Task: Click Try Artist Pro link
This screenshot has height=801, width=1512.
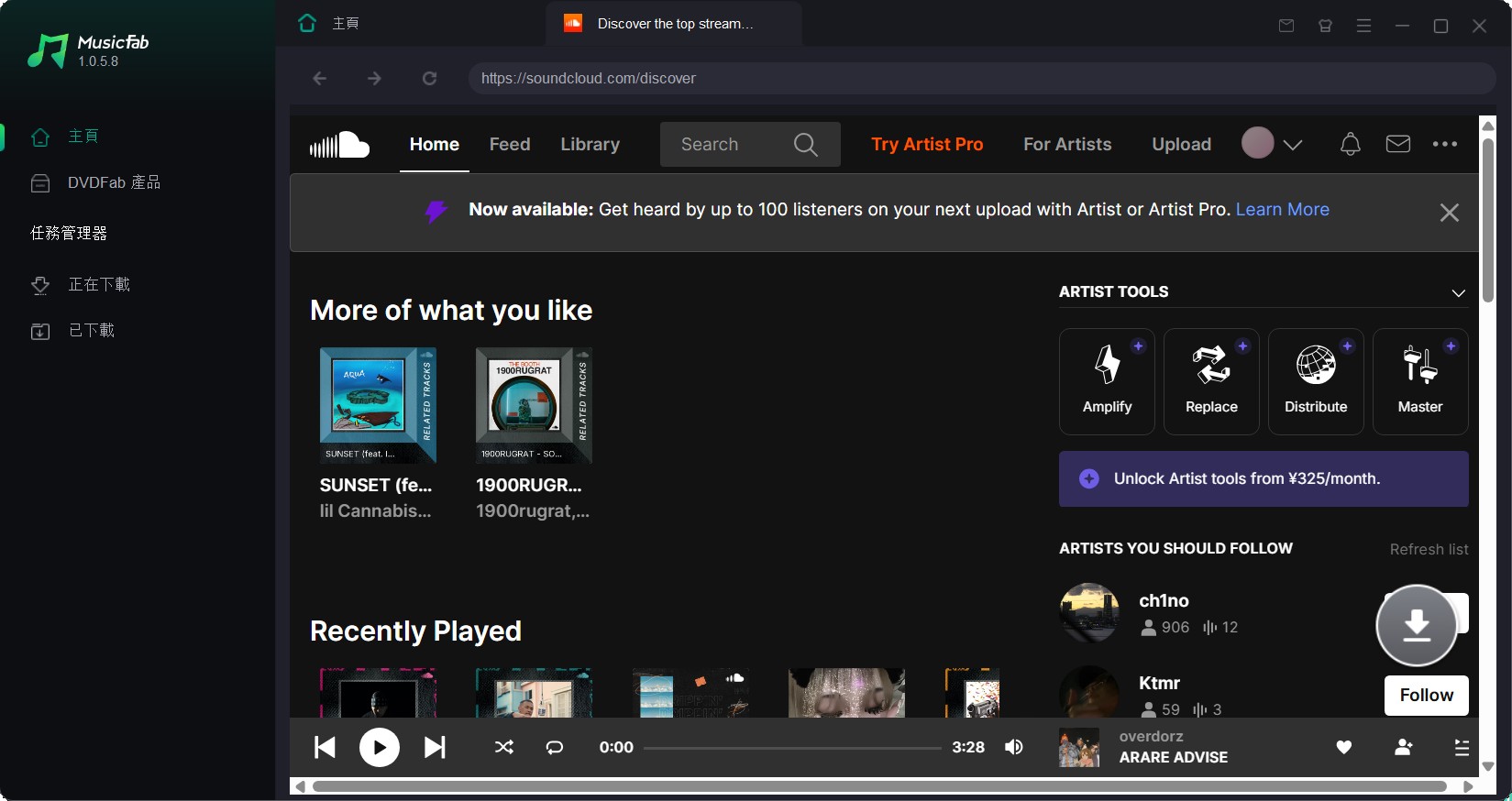Action: click(927, 144)
